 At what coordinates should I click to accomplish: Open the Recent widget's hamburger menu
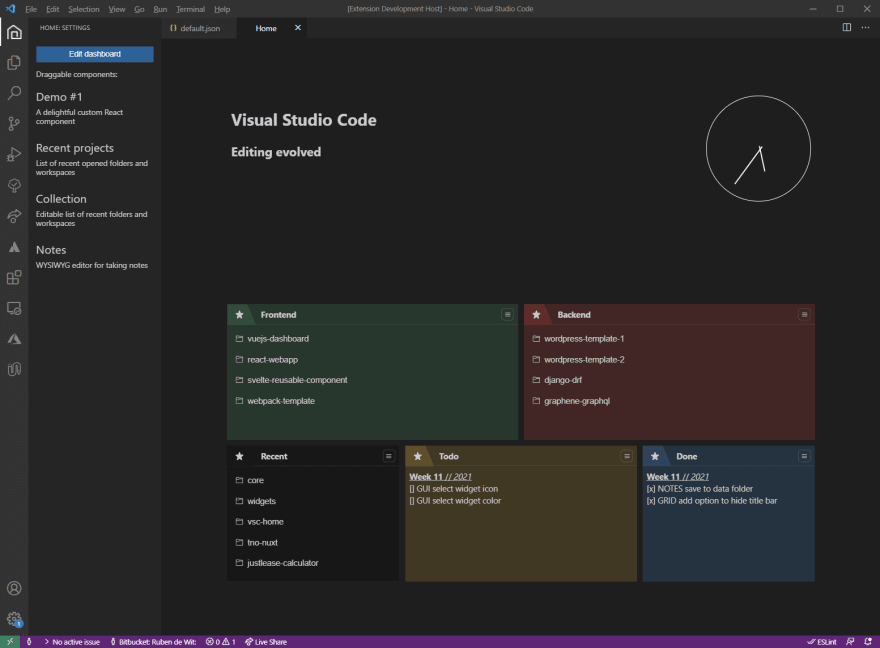tap(389, 456)
